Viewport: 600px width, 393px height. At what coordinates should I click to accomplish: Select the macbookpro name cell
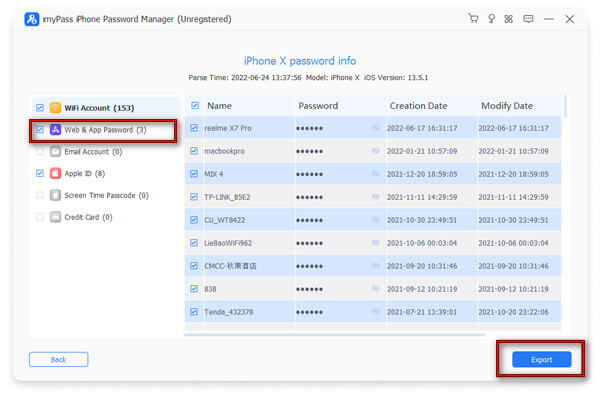[224, 151]
